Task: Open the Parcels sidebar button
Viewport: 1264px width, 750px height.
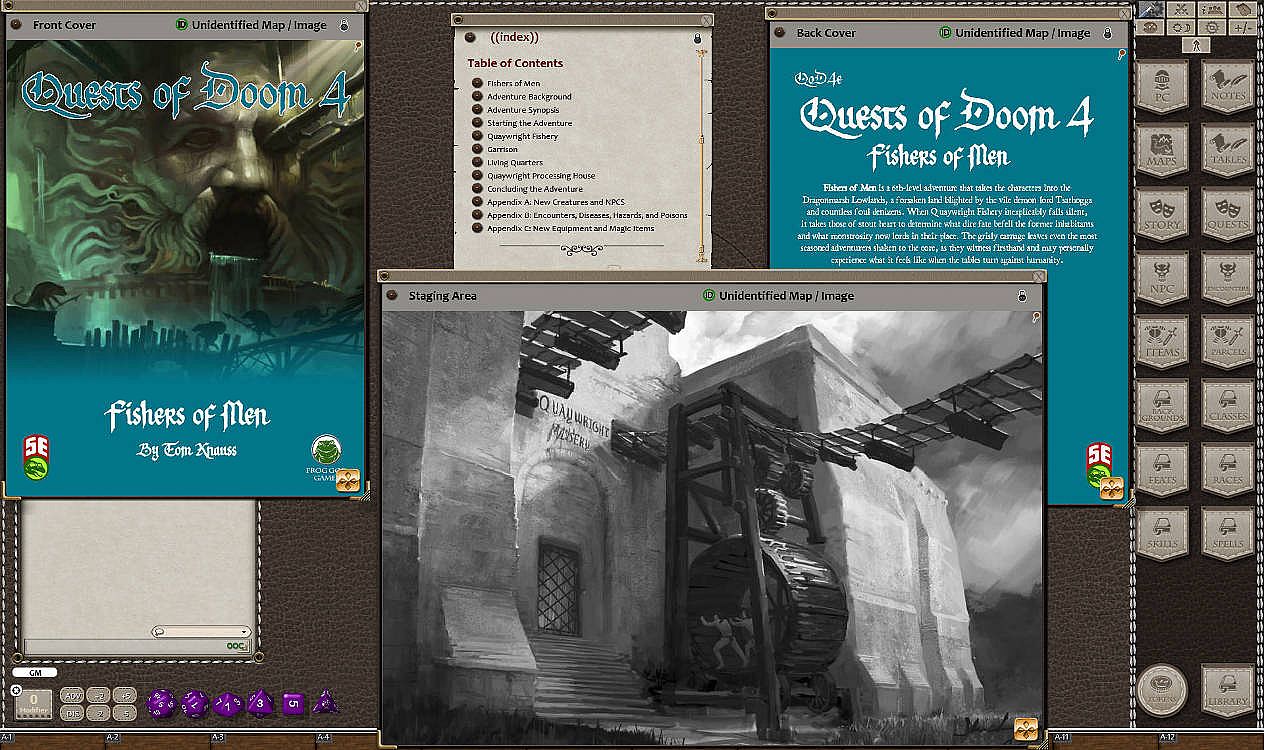Action: [1228, 342]
